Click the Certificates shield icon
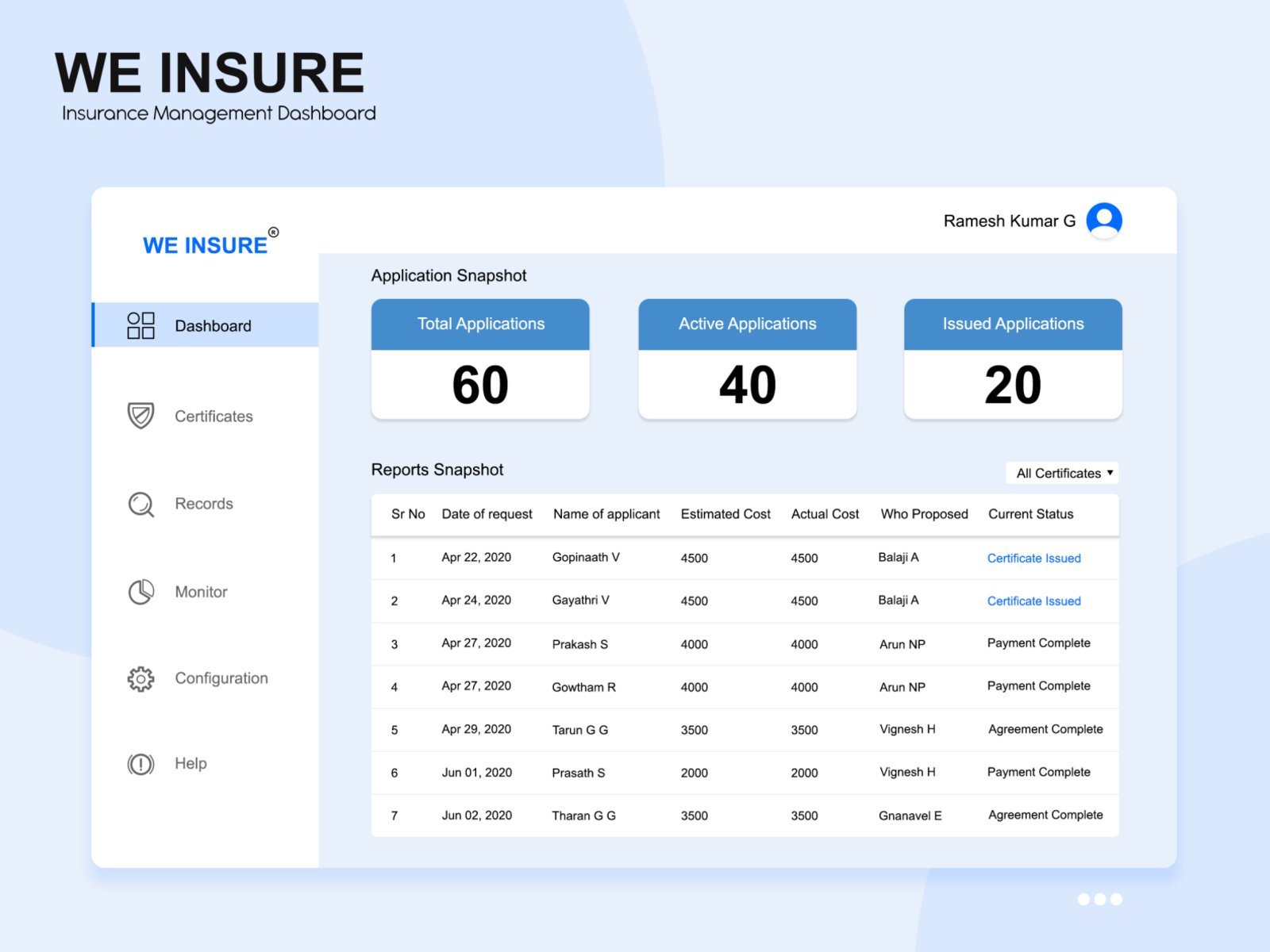Viewport: 1270px width, 952px height. coord(140,416)
